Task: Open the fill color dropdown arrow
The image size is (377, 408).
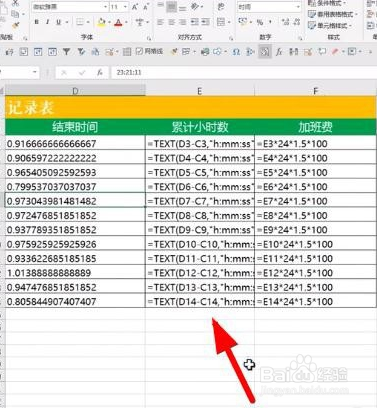Action: click(109, 22)
